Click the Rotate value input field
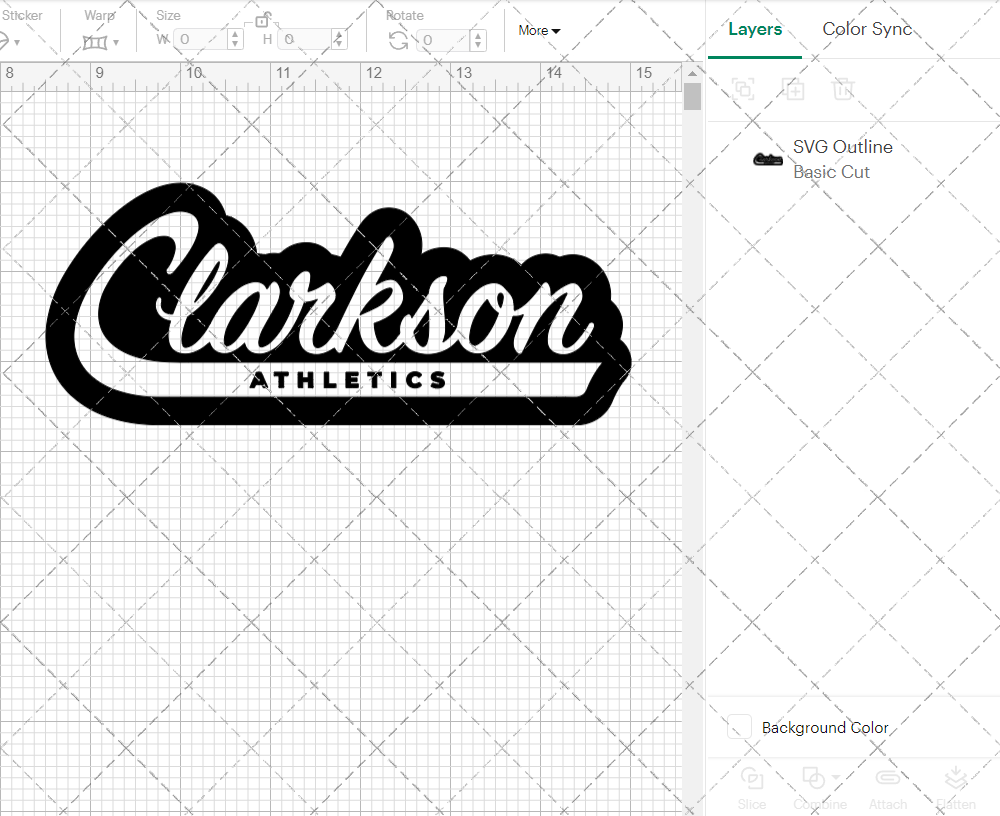 442,41
